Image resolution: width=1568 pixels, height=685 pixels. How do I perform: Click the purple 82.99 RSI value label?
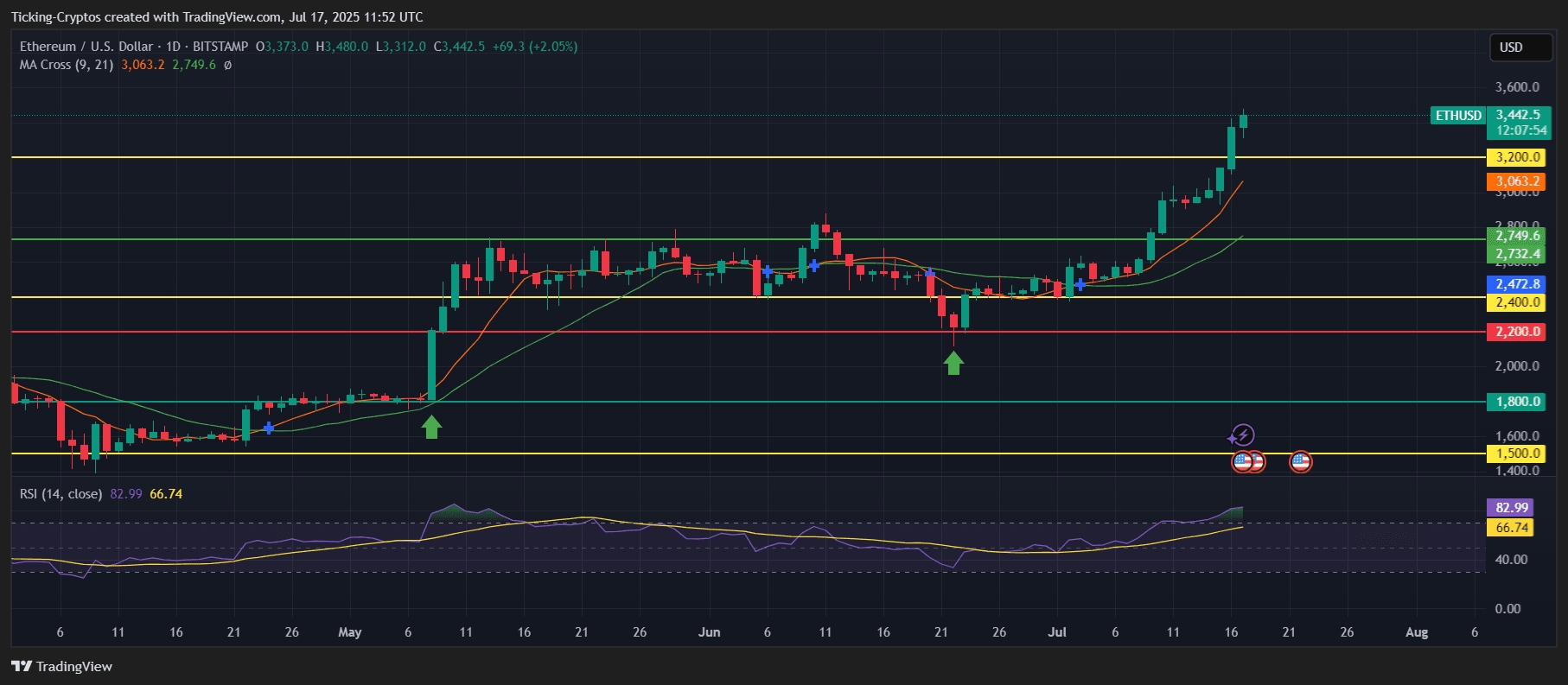click(x=1511, y=508)
